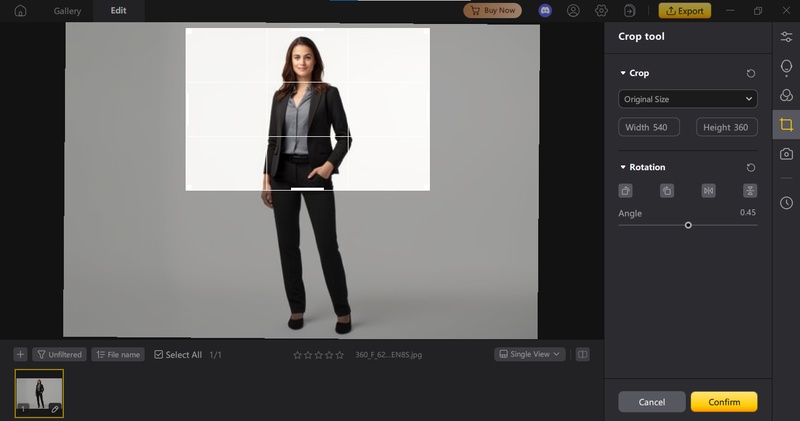Rate the photo one star
The height and width of the screenshot is (421, 800).
[297, 355]
